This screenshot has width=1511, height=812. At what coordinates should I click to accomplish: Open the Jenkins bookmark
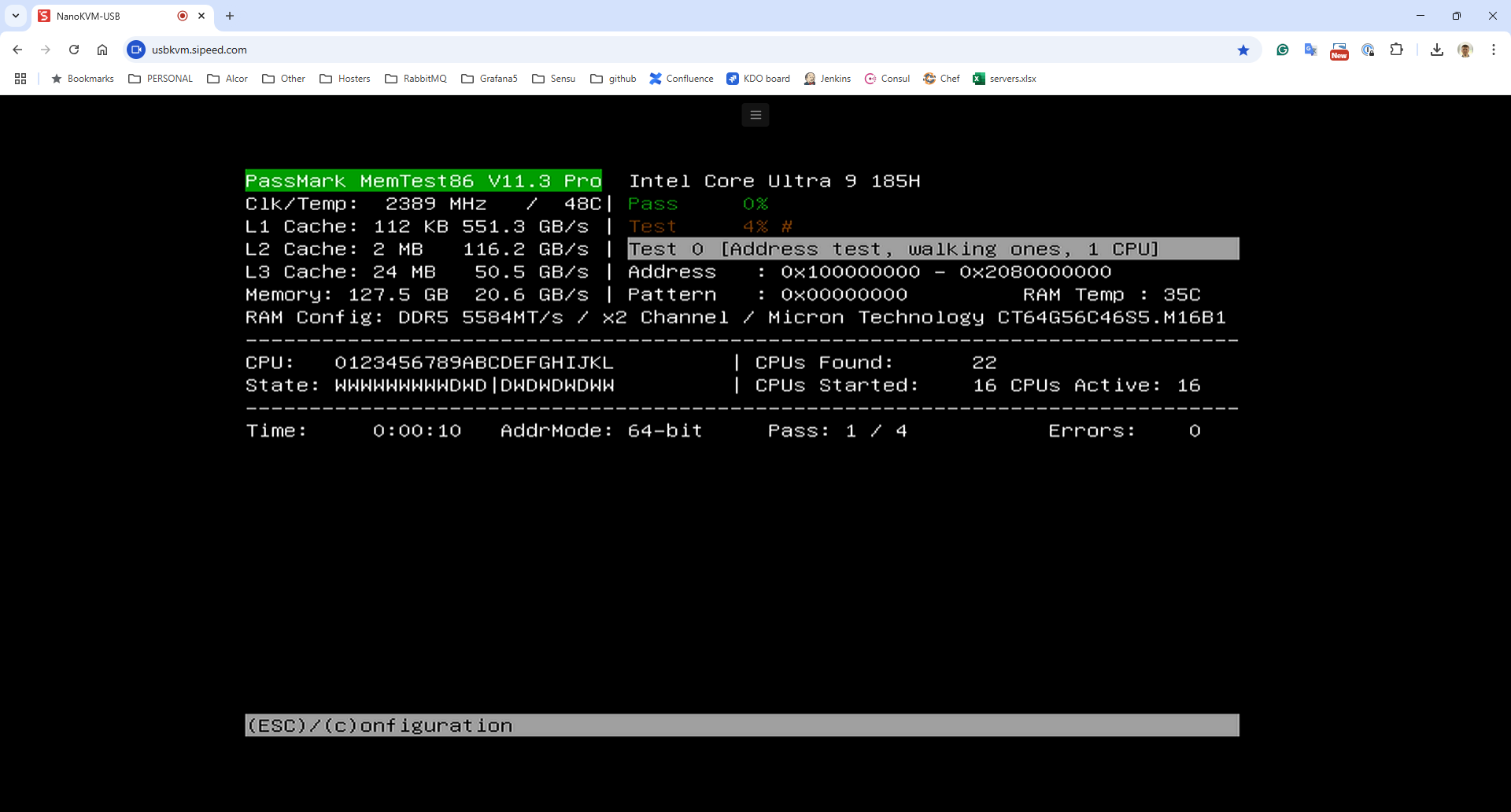coord(827,79)
